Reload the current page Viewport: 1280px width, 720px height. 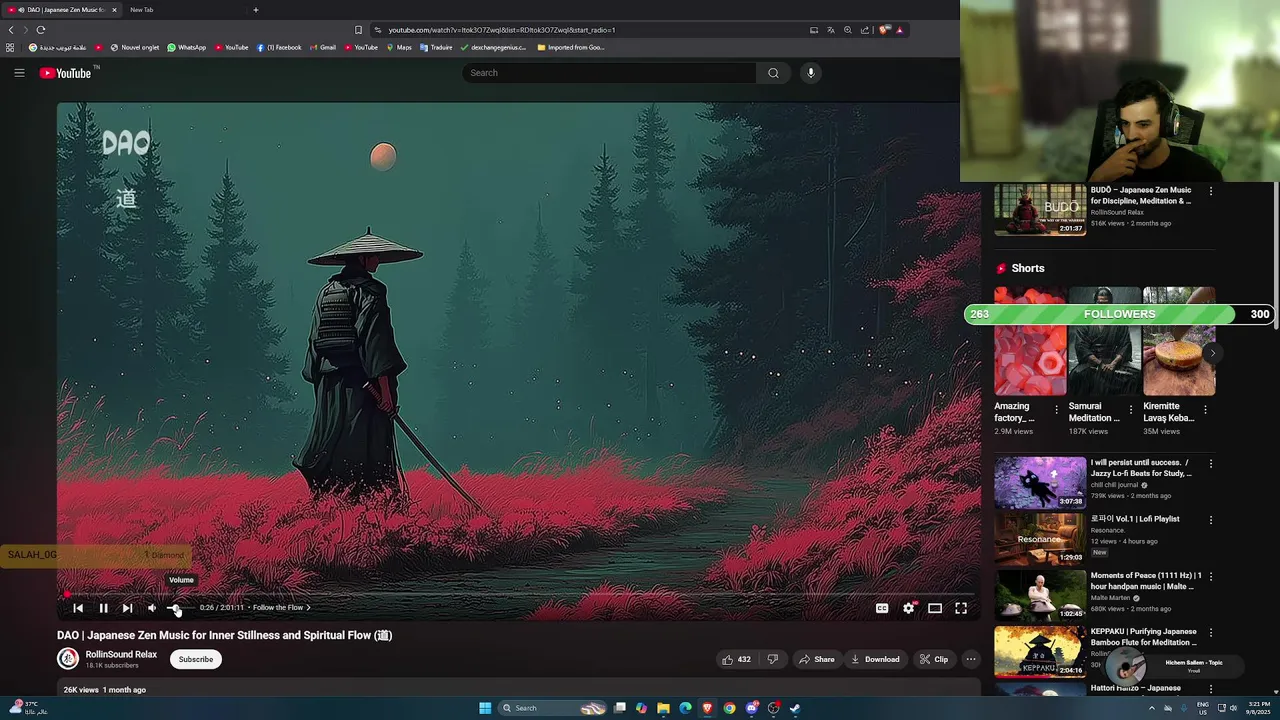[x=41, y=30]
